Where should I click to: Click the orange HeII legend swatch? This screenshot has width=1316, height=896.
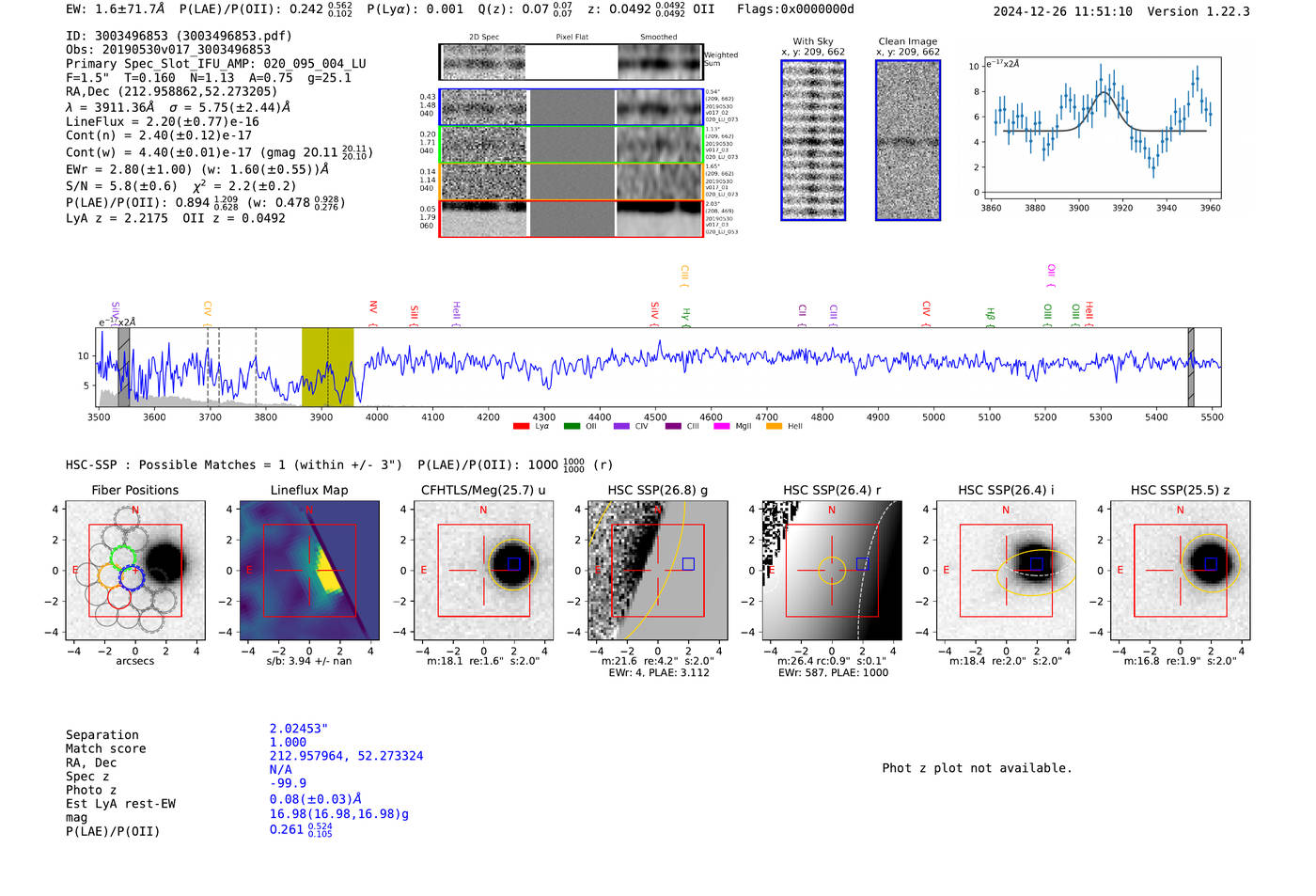(775, 427)
